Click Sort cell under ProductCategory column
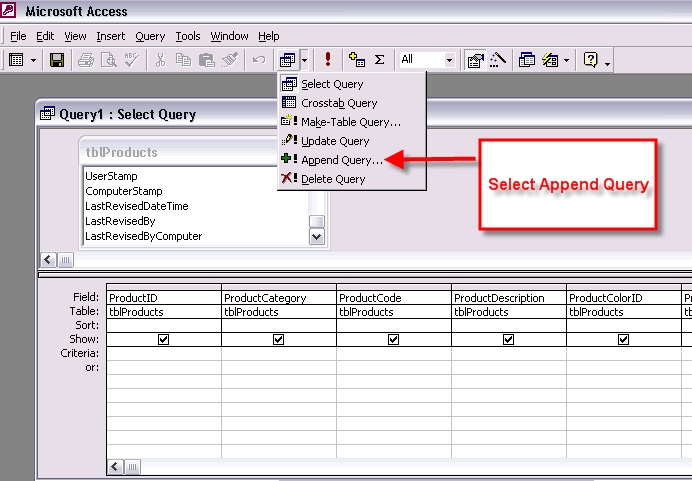The image size is (692, 481). click(x=279, y=325)
